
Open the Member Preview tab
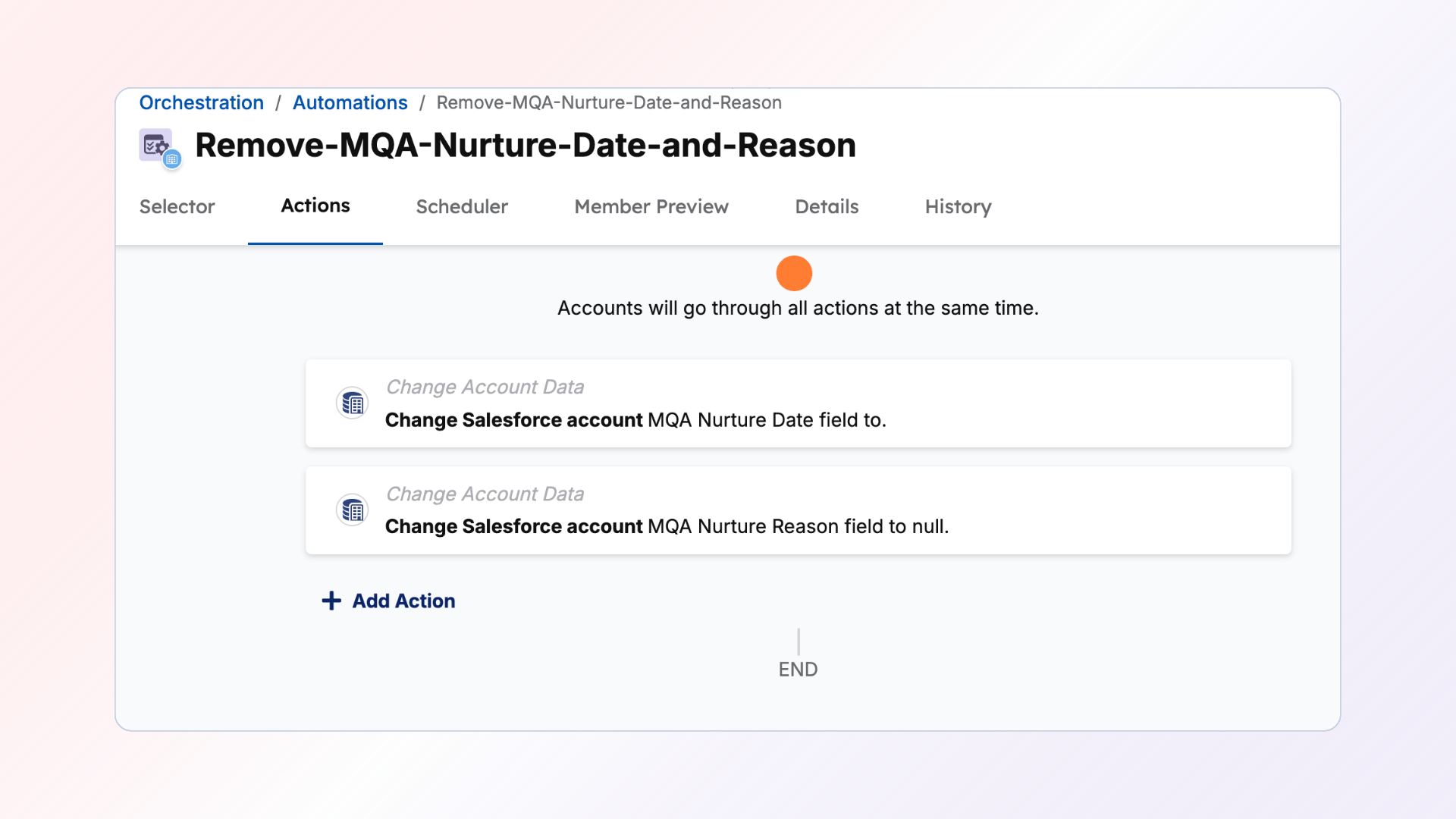point(651,206)
